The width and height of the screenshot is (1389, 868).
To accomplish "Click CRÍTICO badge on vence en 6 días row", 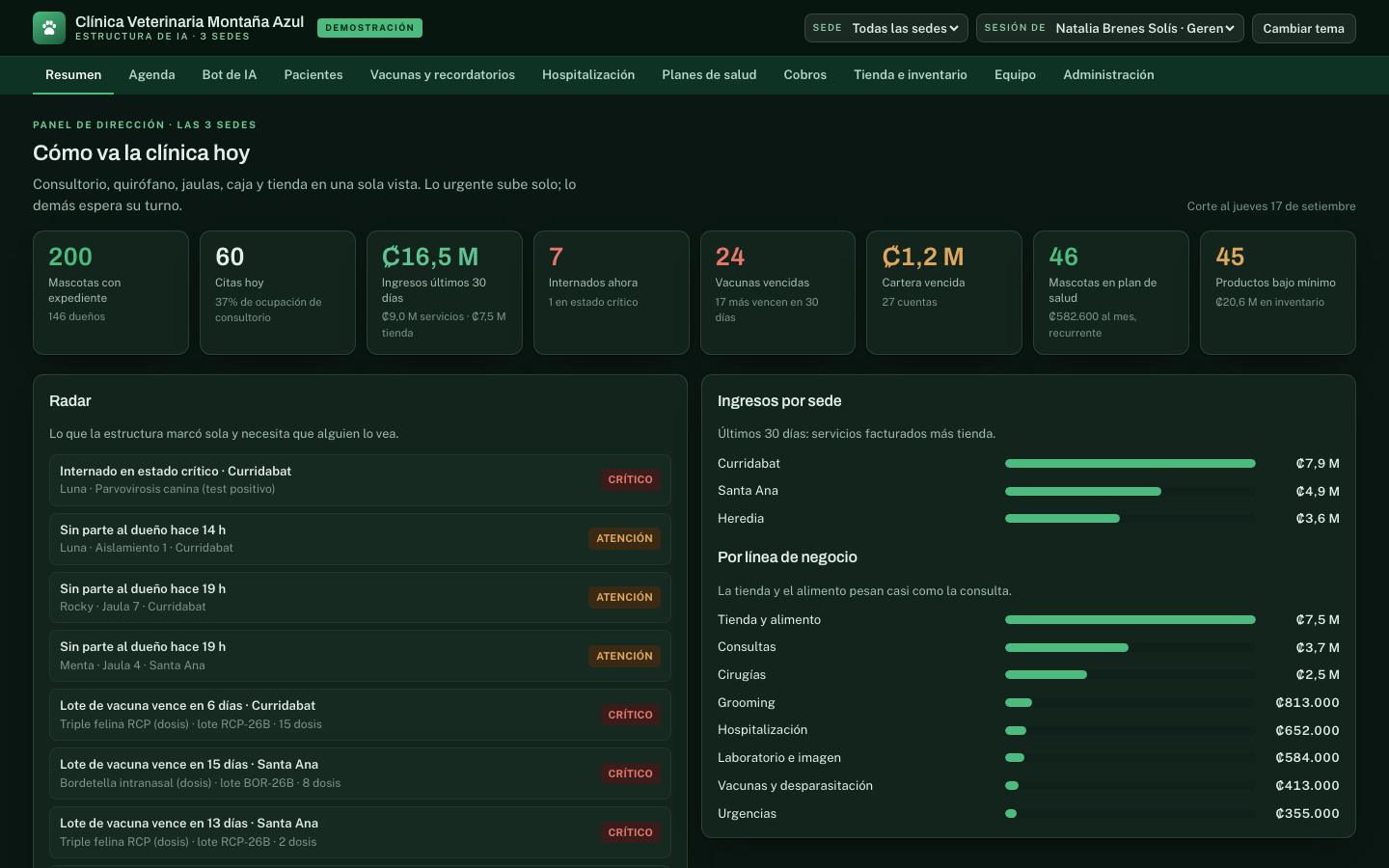I will coord(630,715).
